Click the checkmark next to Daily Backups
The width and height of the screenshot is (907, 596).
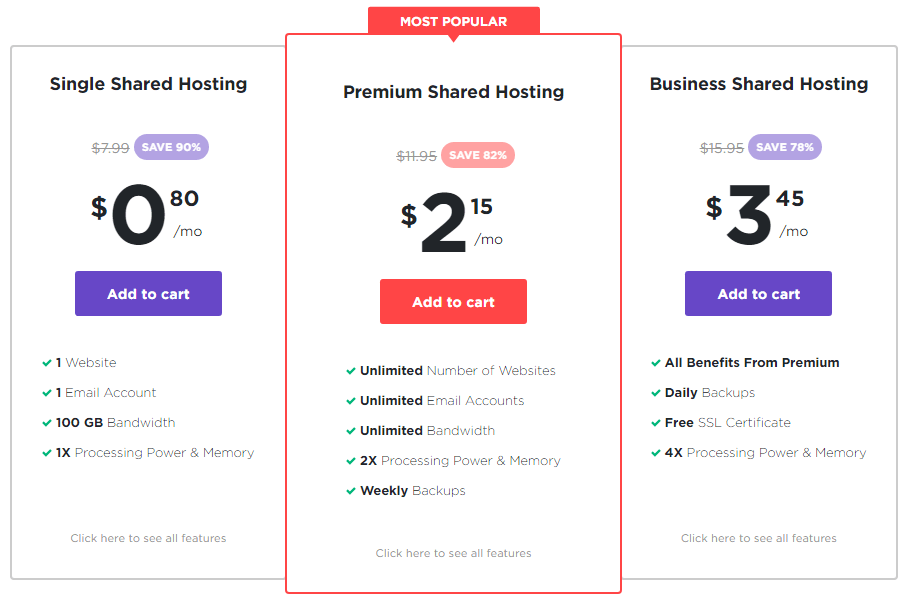[656, 393]
